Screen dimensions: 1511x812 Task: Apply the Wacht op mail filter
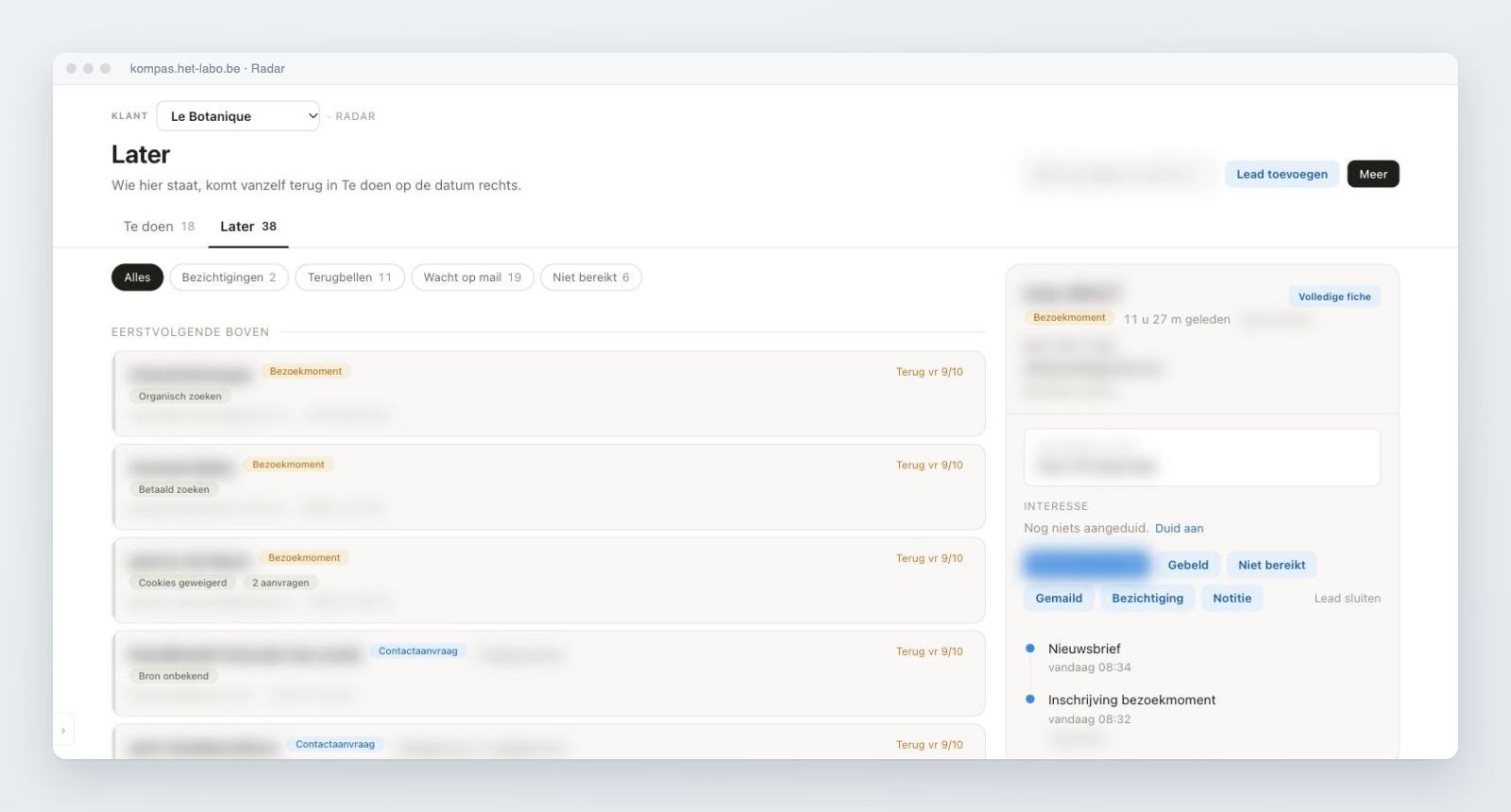[x=472, y=278]
